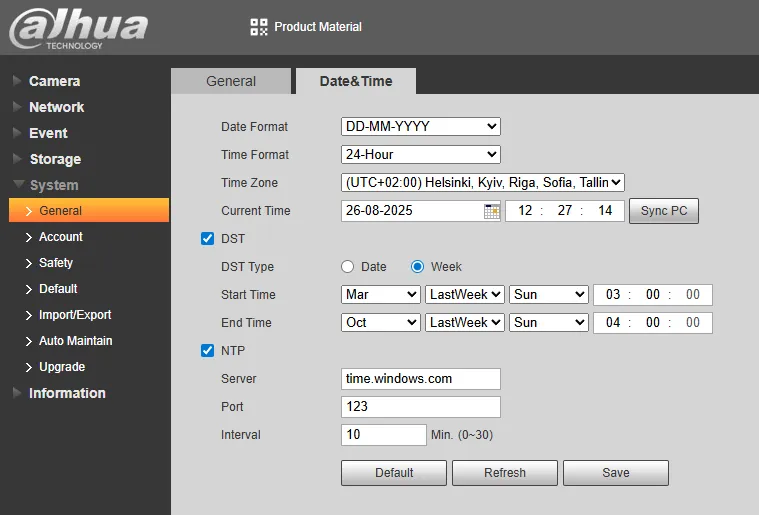The image size is (759, 515).
Task: Open the Time Format dropdown
Action: click(421, 154)
